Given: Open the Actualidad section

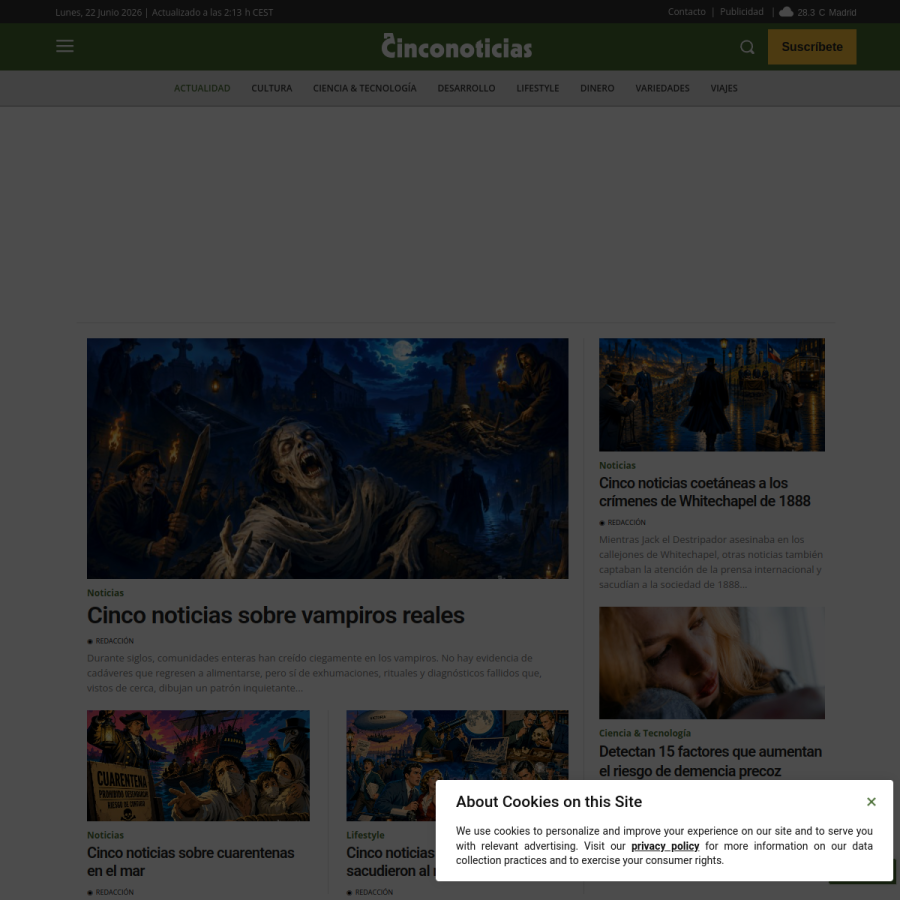Looking at the screenshot, I should 202,88.
